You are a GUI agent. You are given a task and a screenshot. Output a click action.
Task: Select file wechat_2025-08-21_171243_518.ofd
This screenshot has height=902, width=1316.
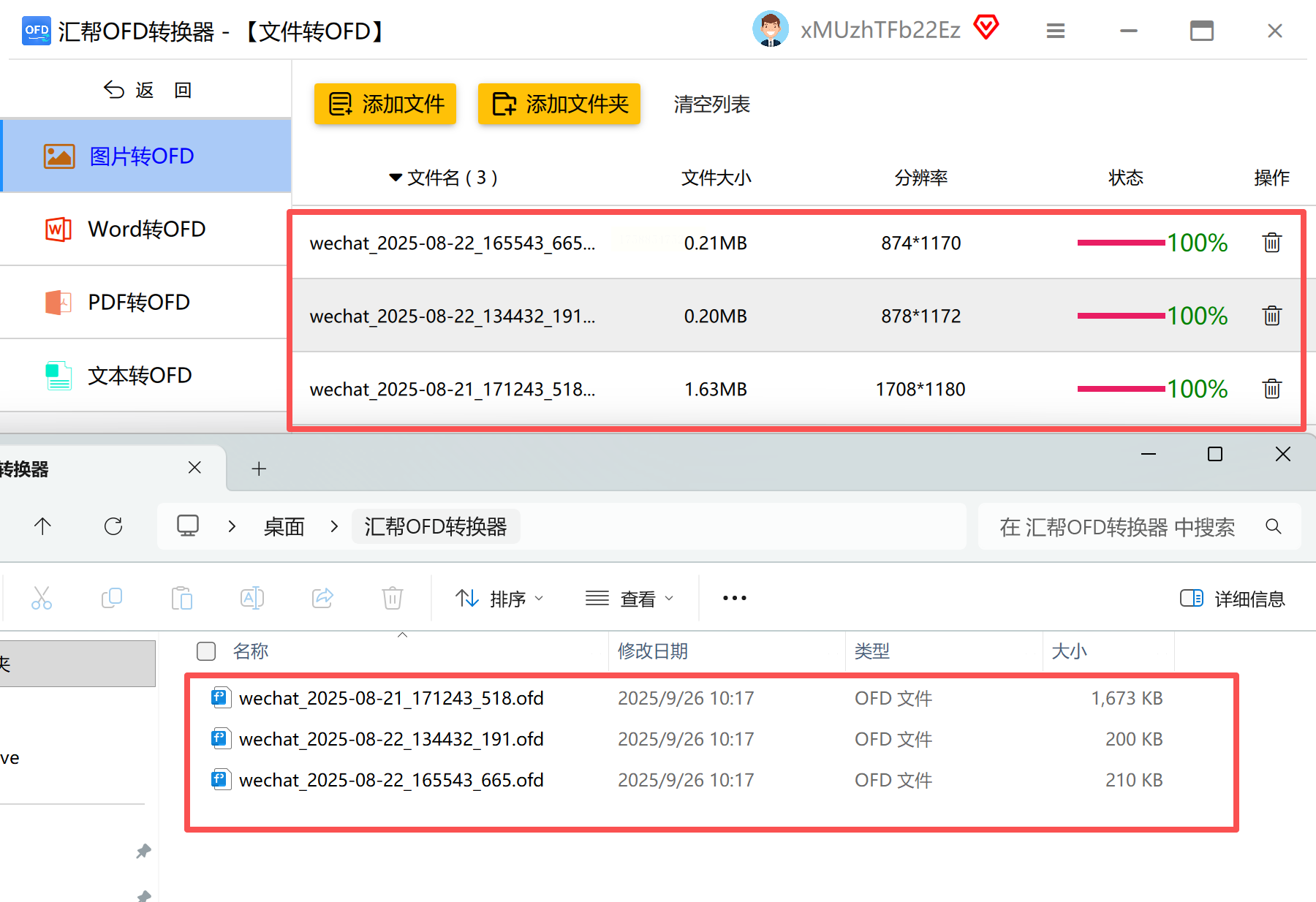pos(391,698)
